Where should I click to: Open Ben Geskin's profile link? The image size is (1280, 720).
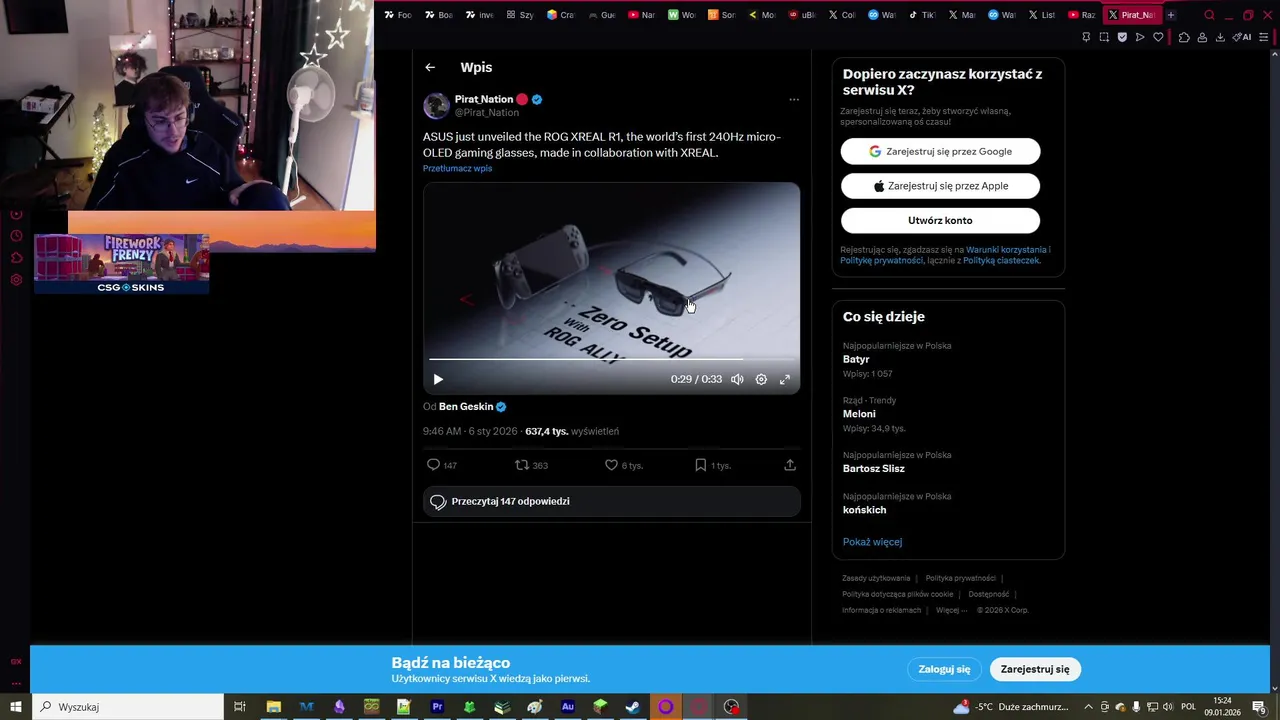point(466,407)
